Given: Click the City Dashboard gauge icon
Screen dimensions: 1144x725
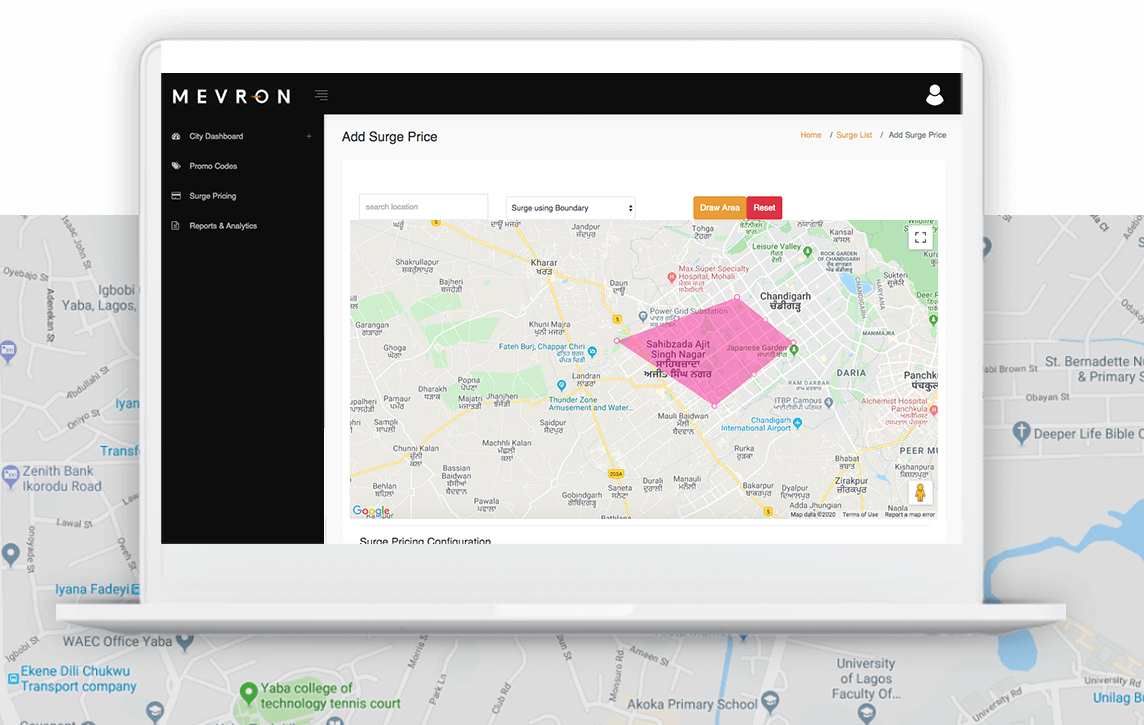Looking at the screenshot, I should 176,136.
